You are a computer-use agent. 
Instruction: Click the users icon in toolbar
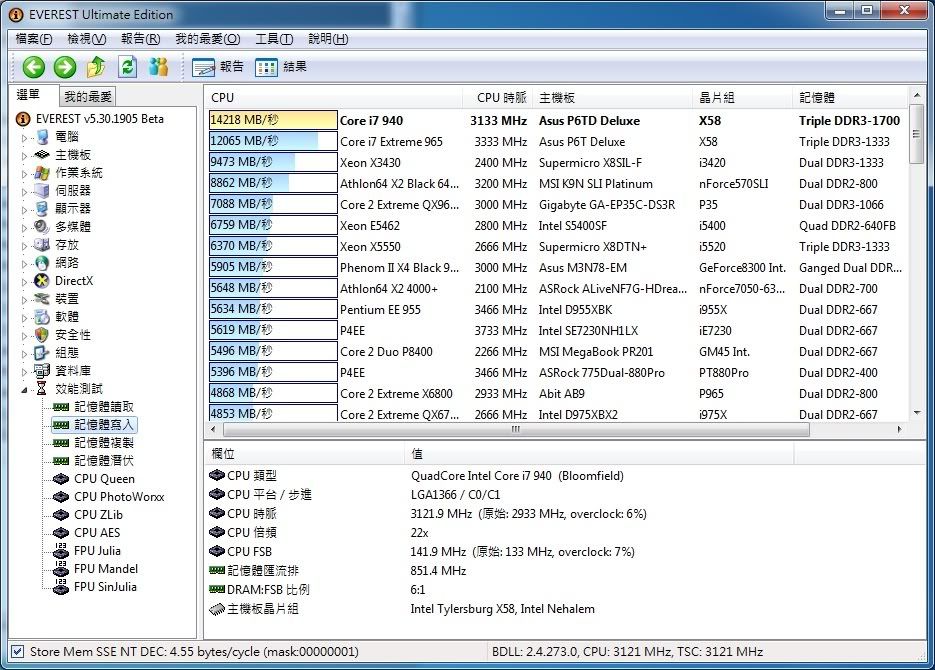(159, 67)
